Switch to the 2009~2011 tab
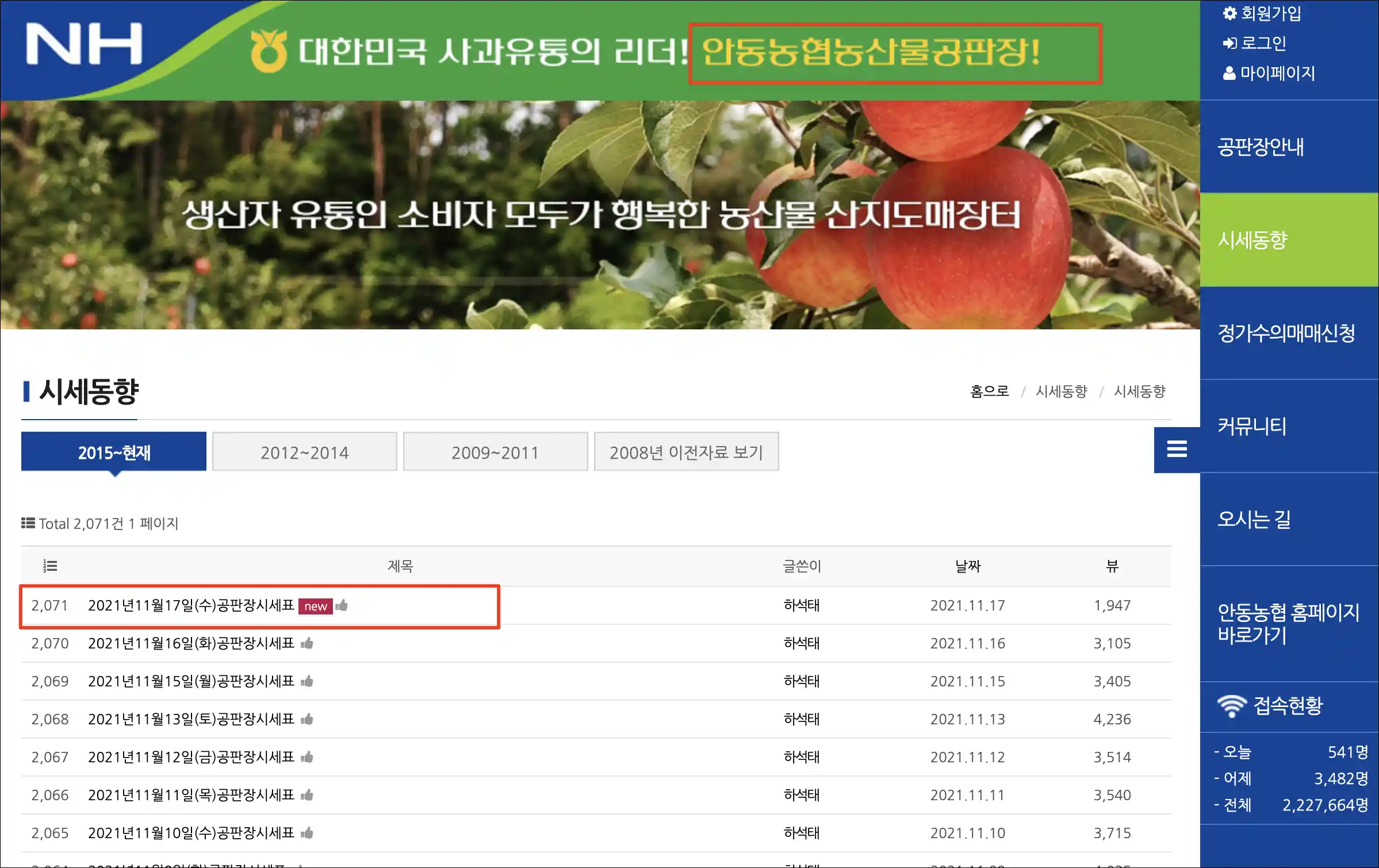The width and height of the screenshot is (1379, 868). [495, 452]
